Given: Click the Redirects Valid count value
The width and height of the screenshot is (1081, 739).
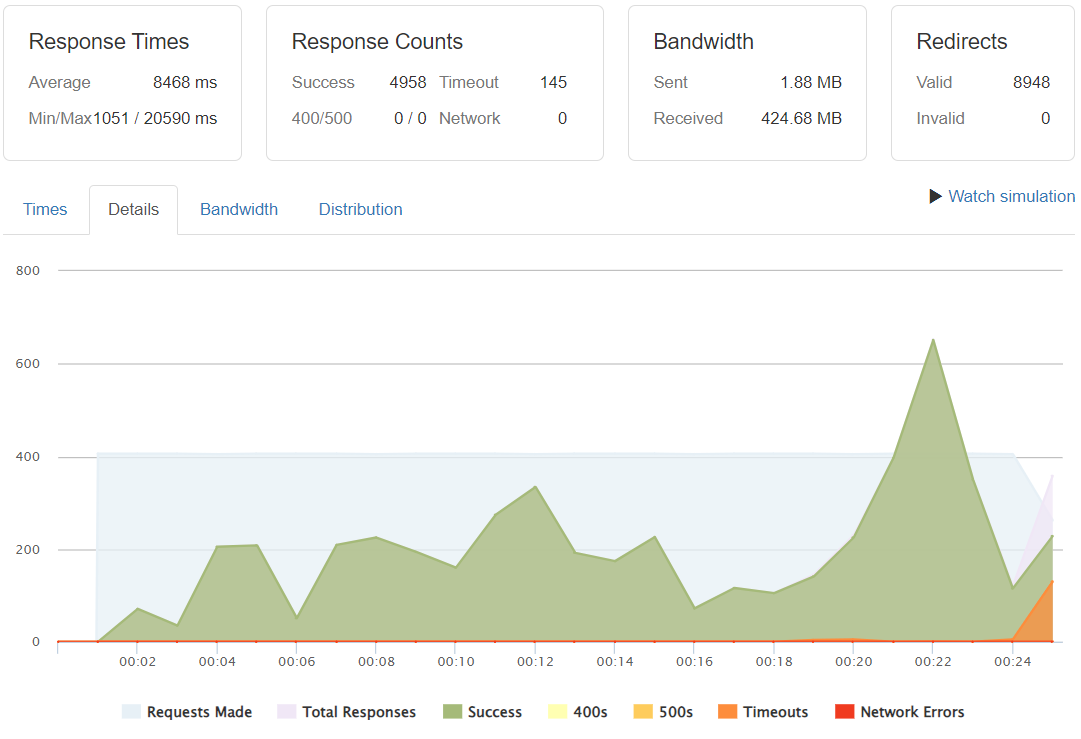Looking at the screenshot, I should point(1031,82).
